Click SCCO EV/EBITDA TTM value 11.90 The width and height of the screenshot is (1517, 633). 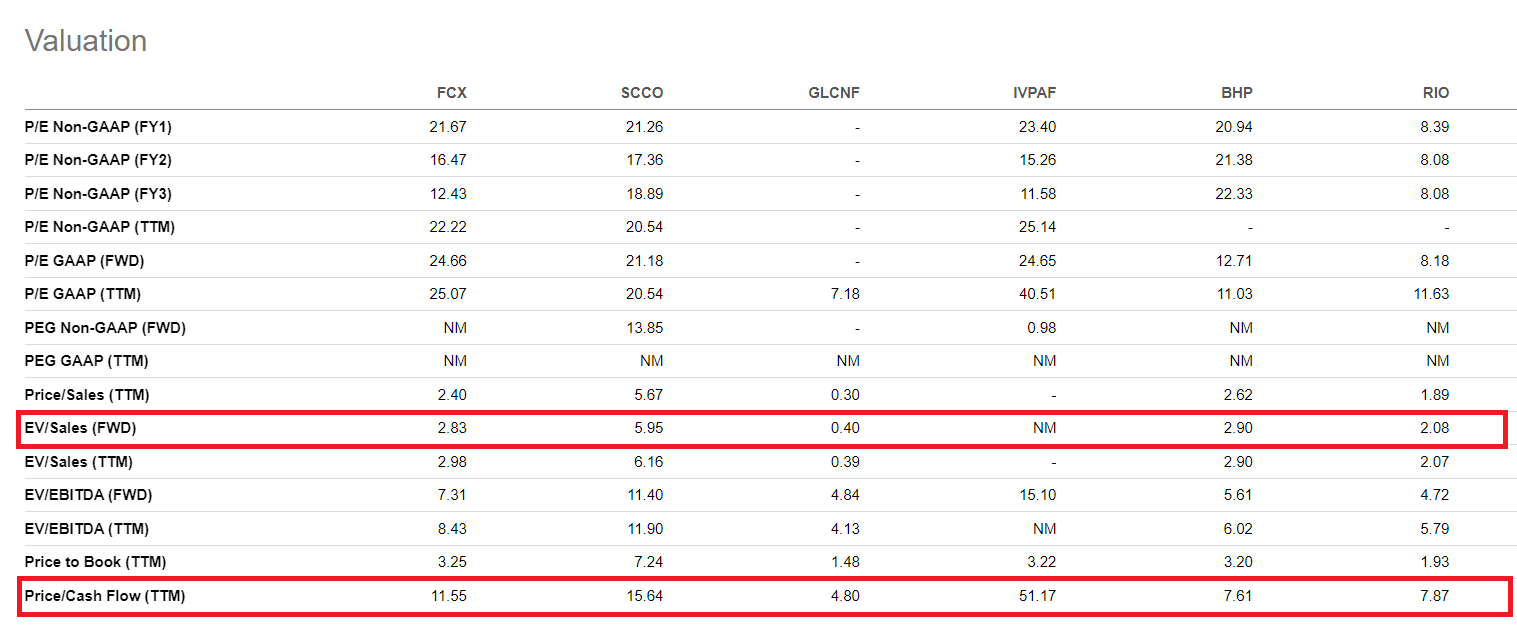coord(645,529)
